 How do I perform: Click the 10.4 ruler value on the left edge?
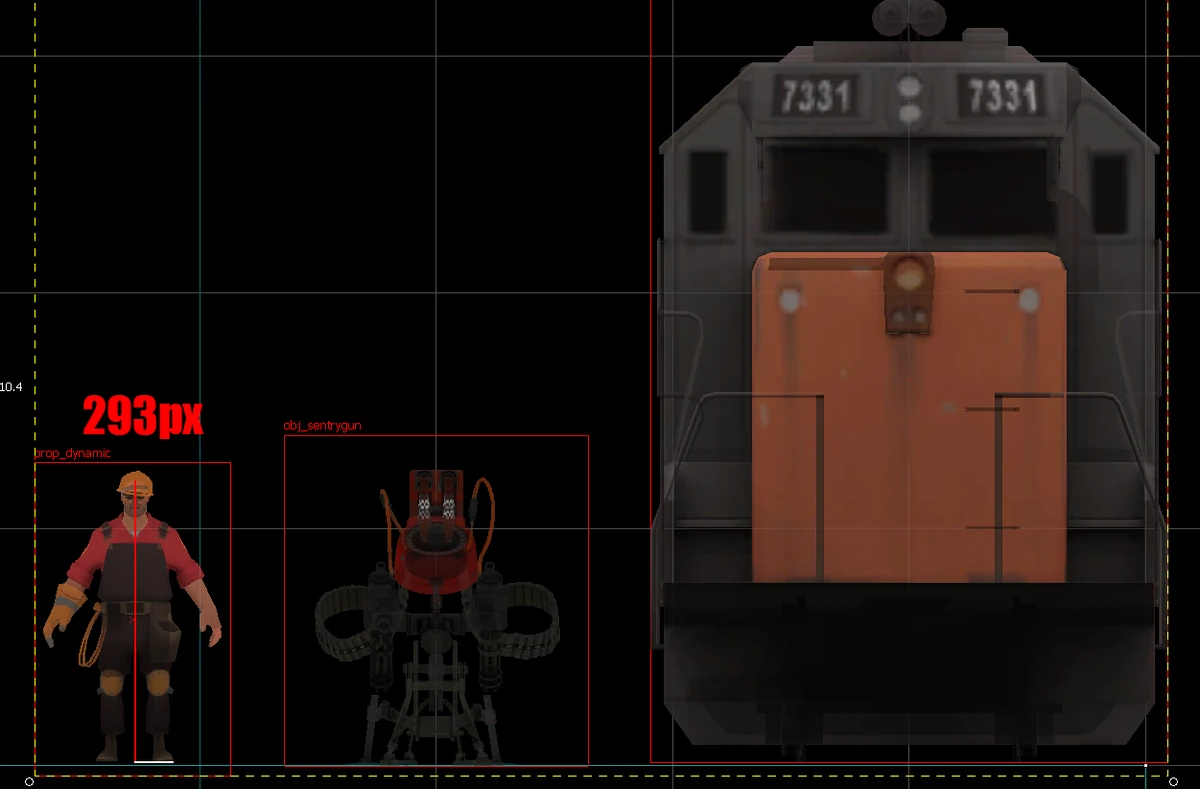[12, 385]
